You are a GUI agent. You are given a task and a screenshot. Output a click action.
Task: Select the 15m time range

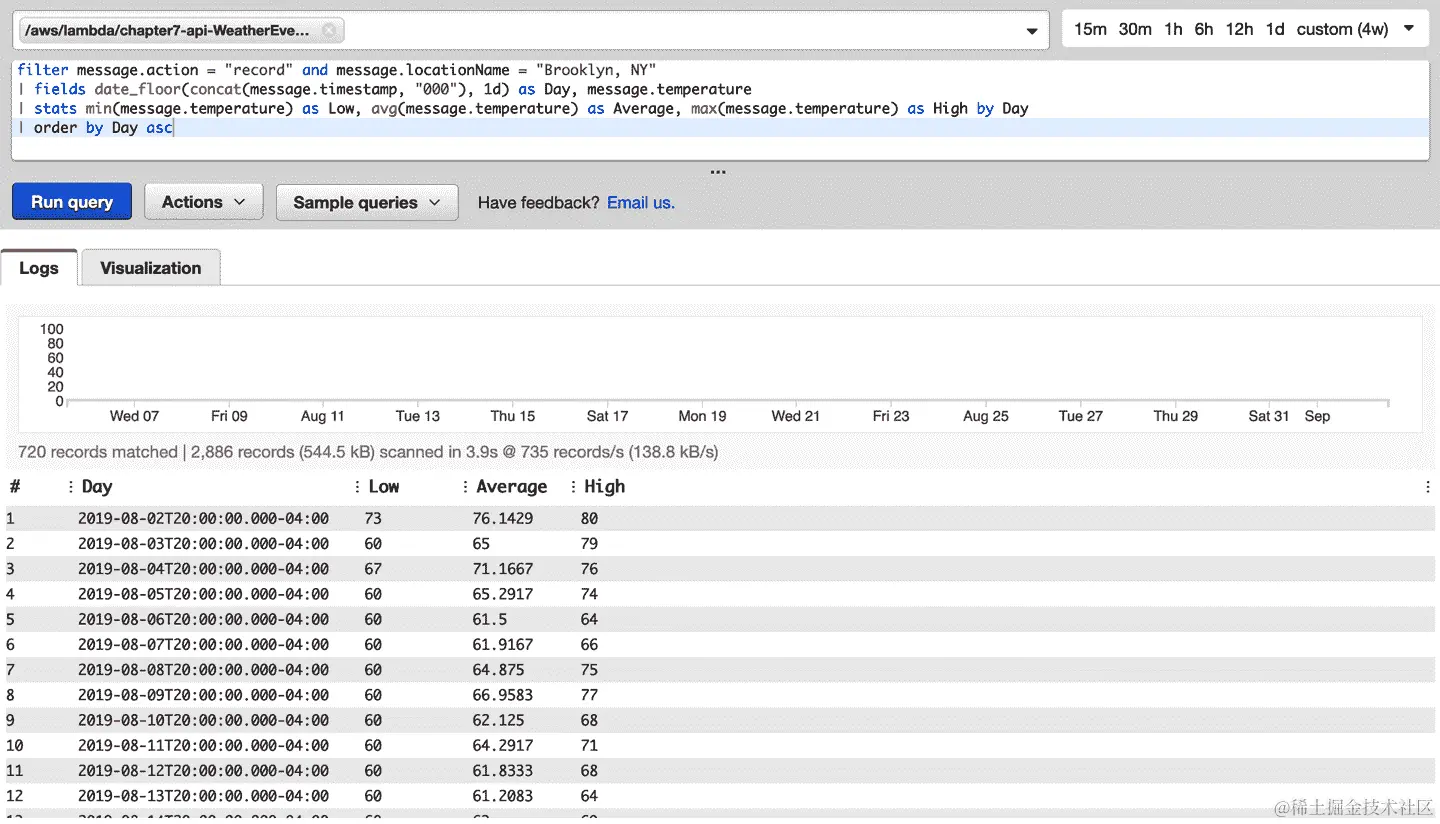(1090, 29)
